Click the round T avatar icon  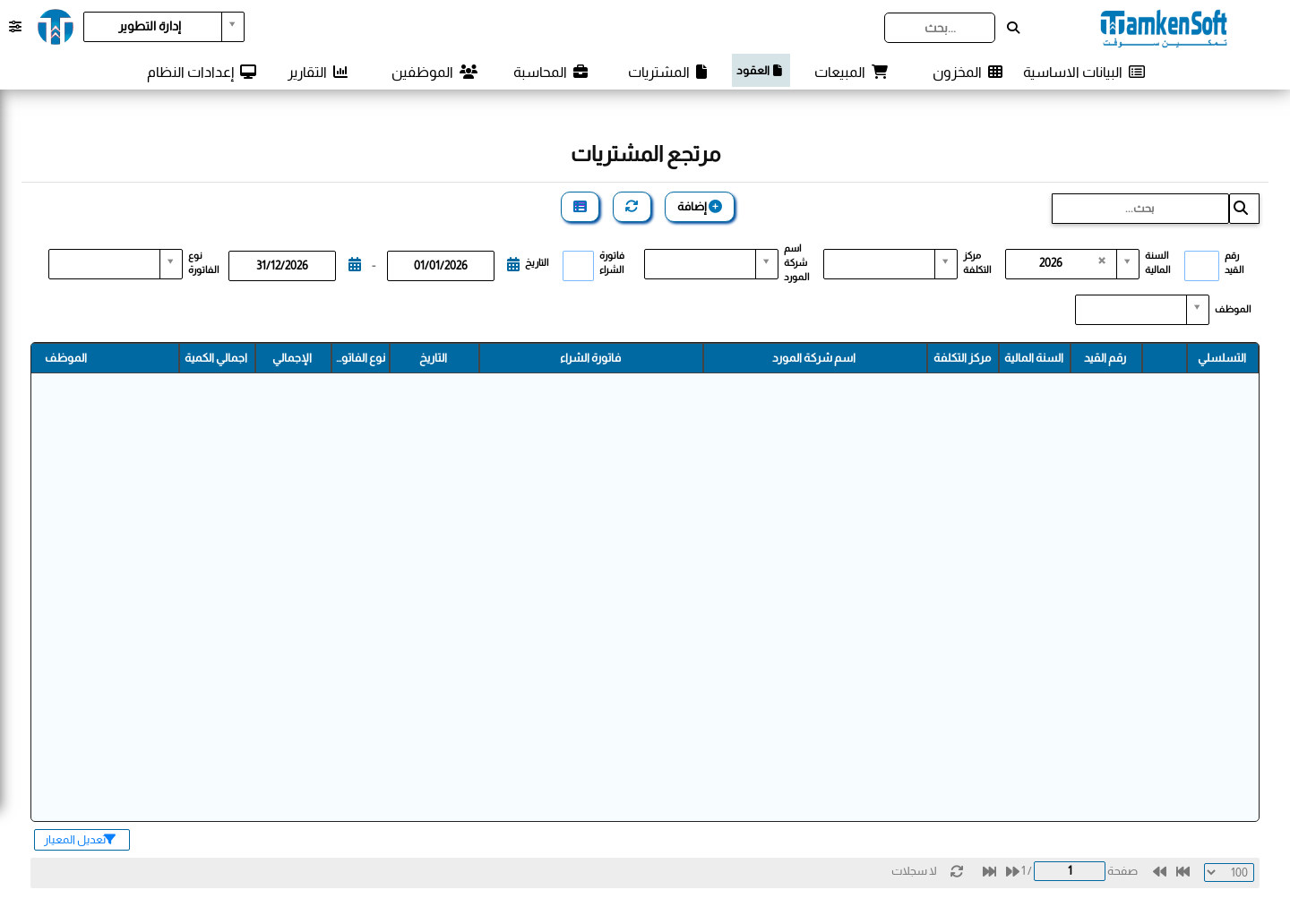56,27
